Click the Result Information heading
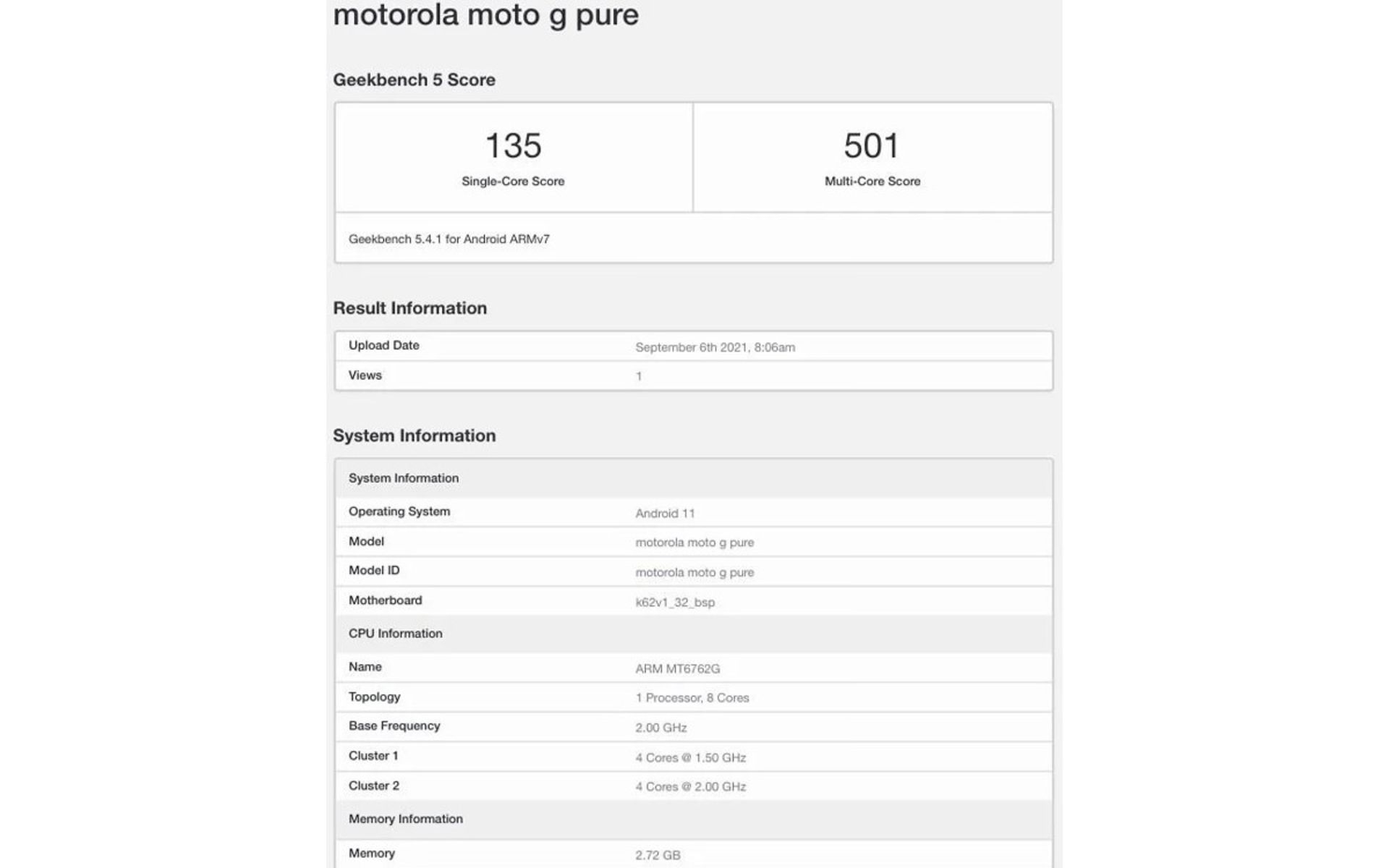1389x868 pixels. [x=410, y=308]
